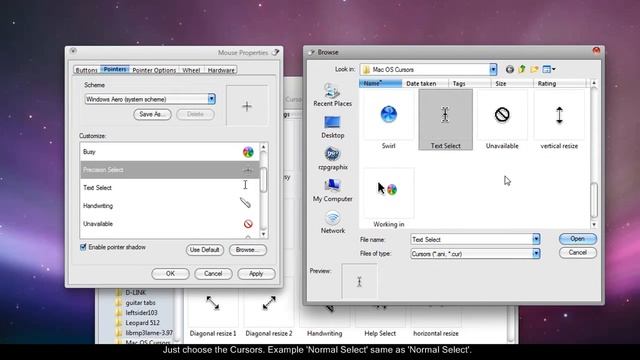This screenshot has width=640, height=360.
Task: Open Recent Places in Browse sidebar
Action: [x=332, y=95]
